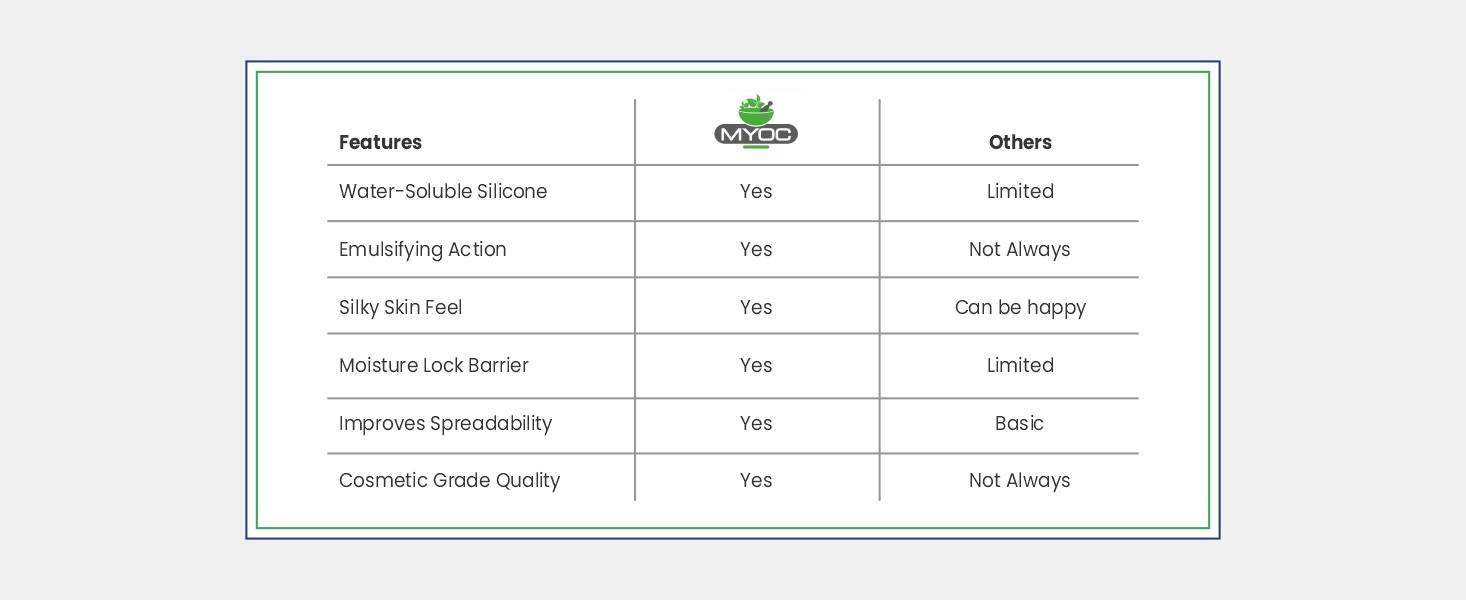Select the Features column header
This screenshot has height=600, width=1466.
pyautogui.click(x=380, y=142)
